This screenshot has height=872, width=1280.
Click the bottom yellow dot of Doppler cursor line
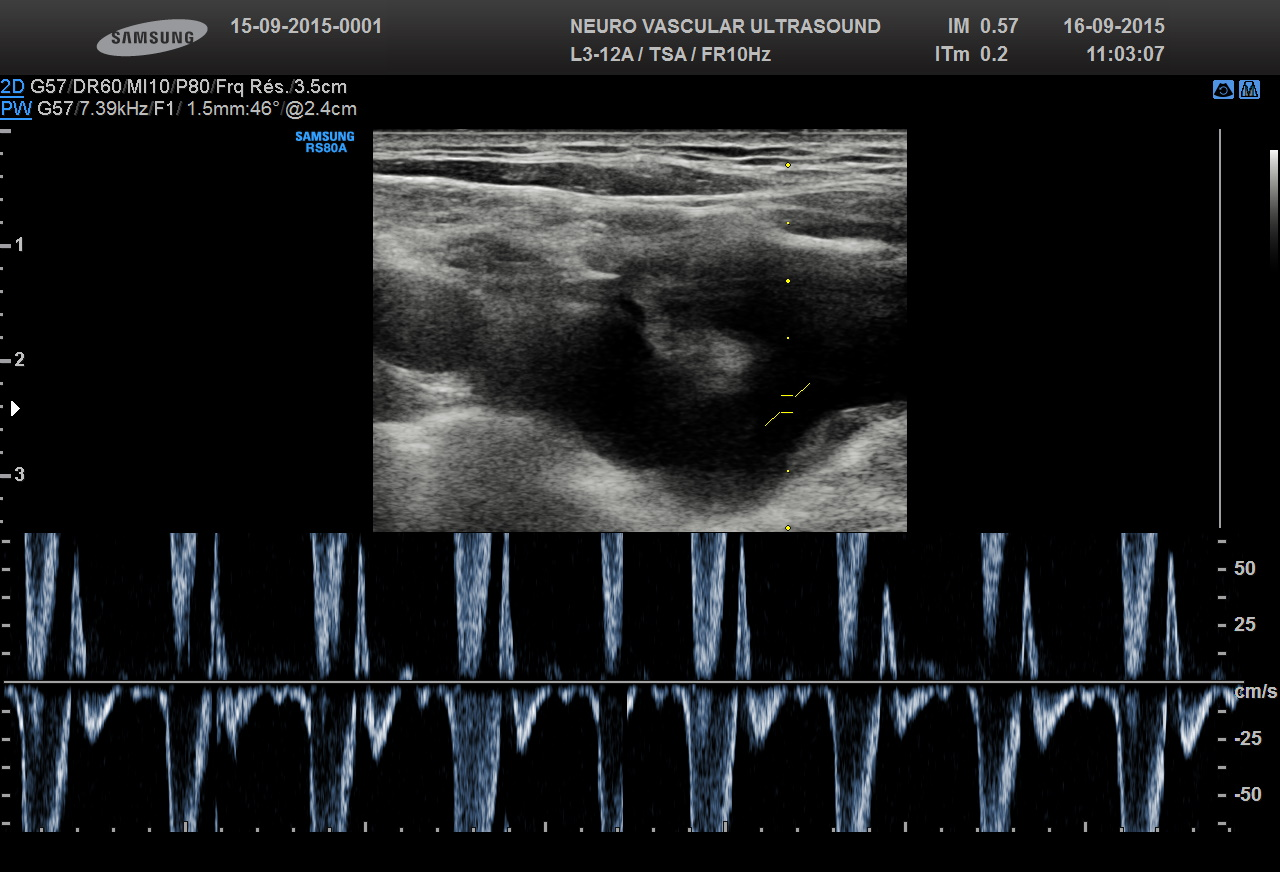click(x=788, y=527)
